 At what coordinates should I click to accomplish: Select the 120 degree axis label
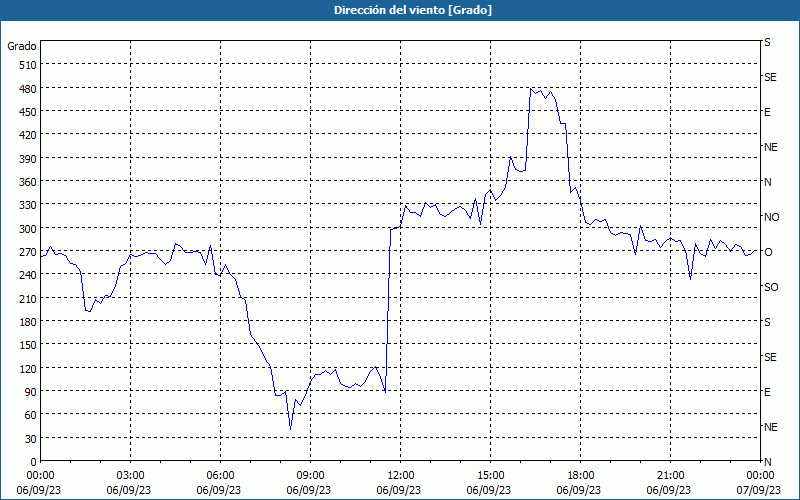tap(29, 368)
